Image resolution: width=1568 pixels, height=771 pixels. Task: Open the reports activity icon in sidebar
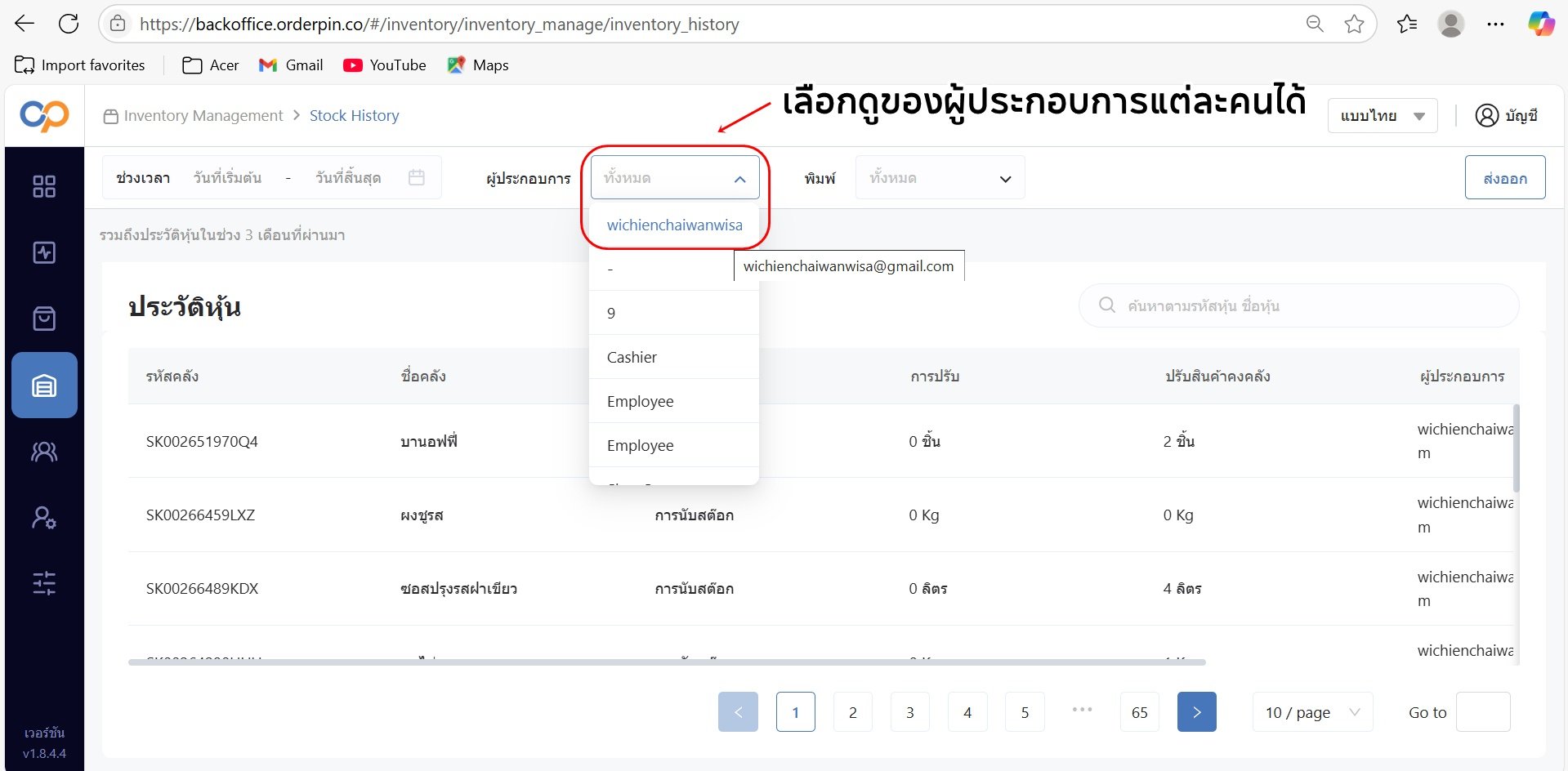(x=44, y=252)
